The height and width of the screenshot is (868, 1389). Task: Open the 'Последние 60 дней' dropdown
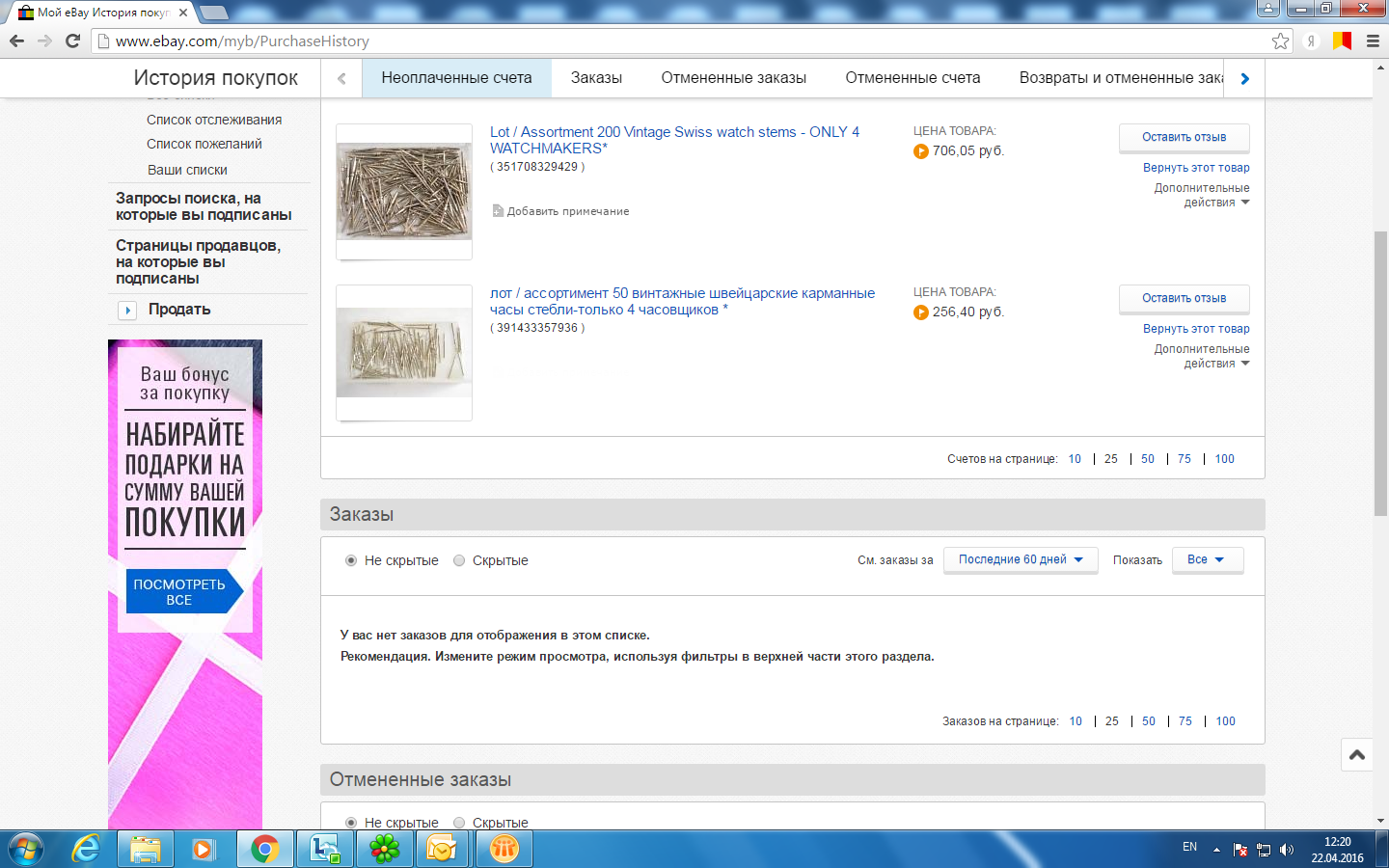click(1020, 559)
